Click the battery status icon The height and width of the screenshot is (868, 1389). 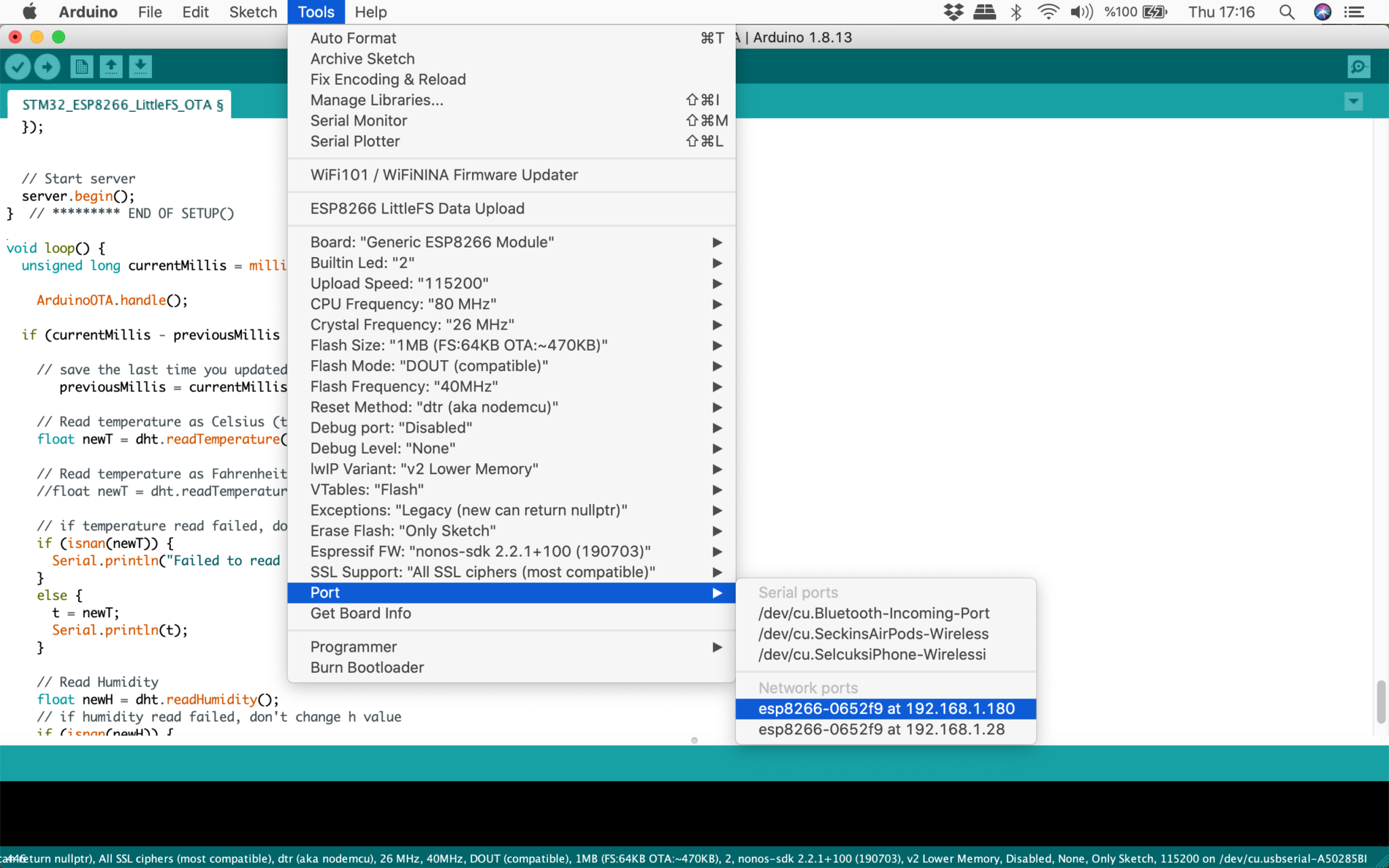1154,12
